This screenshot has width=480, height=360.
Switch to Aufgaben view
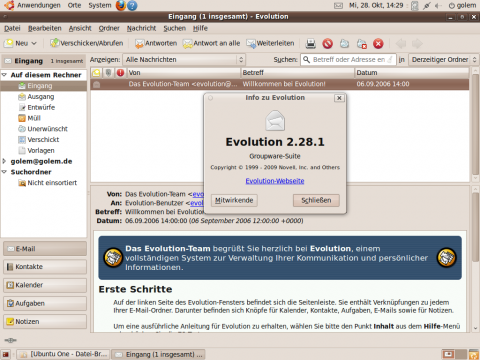point(45,303)
